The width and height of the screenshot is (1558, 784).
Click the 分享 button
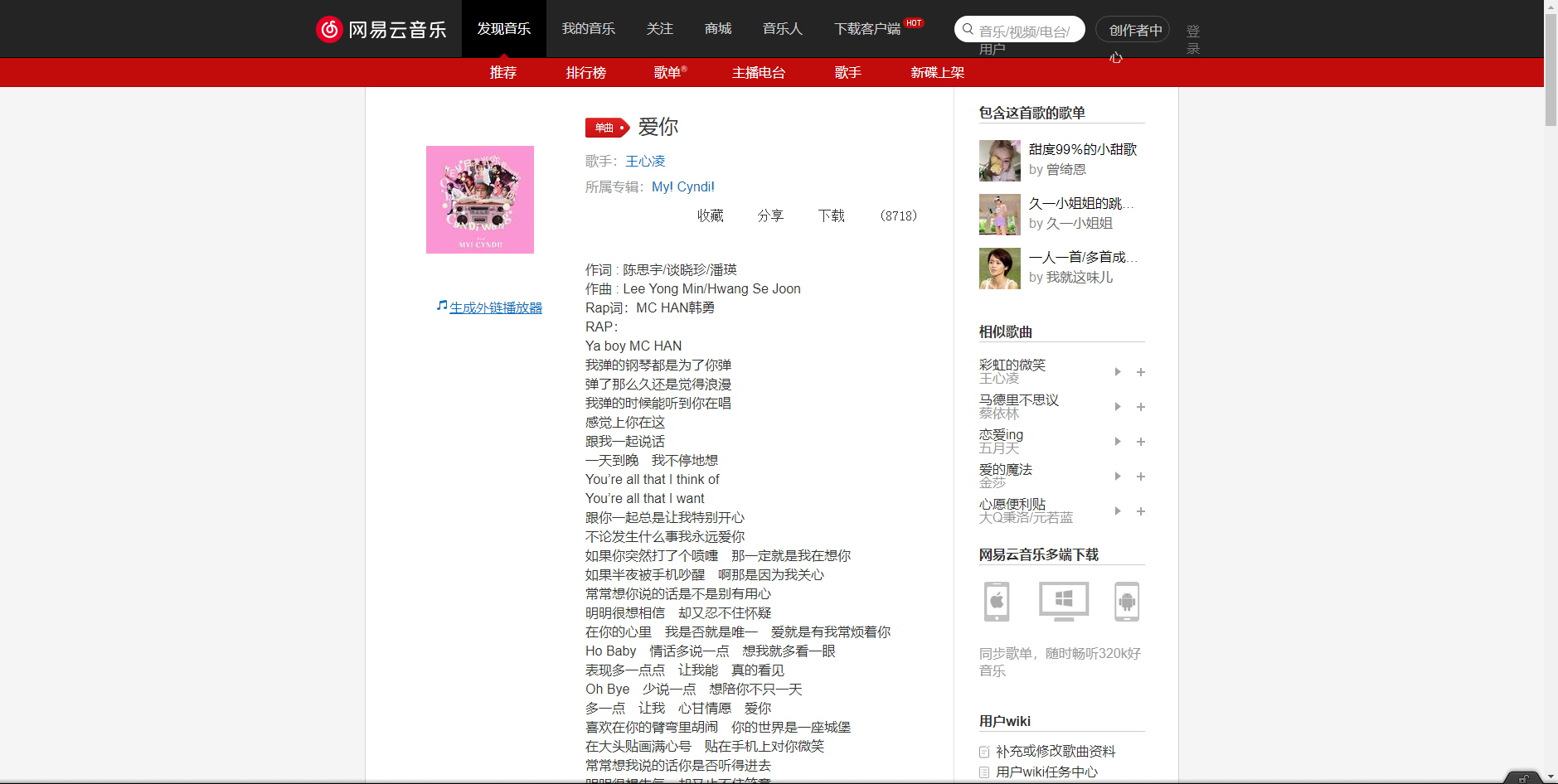point(770,215)
